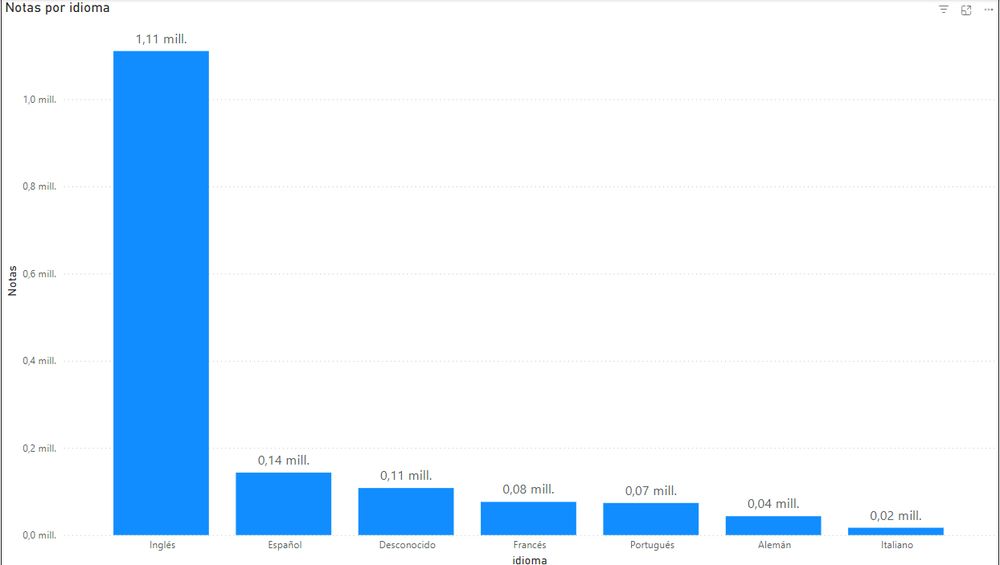The height and width of the screenshot is (565, 1000).
Task: Click the 0,08 mill. data label
Action: tap(529, 490)
